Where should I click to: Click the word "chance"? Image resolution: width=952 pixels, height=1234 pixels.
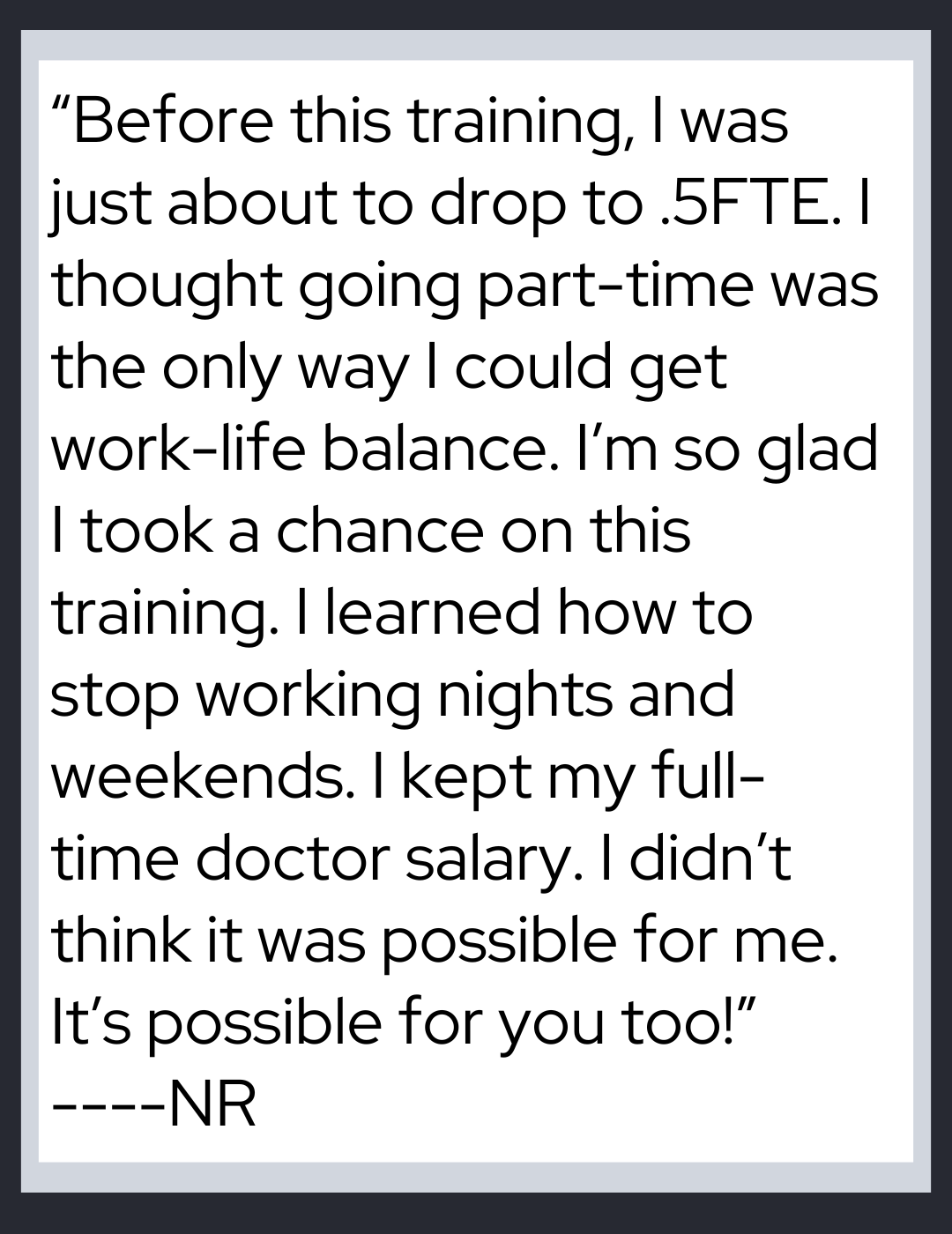(x=380, y=532)
